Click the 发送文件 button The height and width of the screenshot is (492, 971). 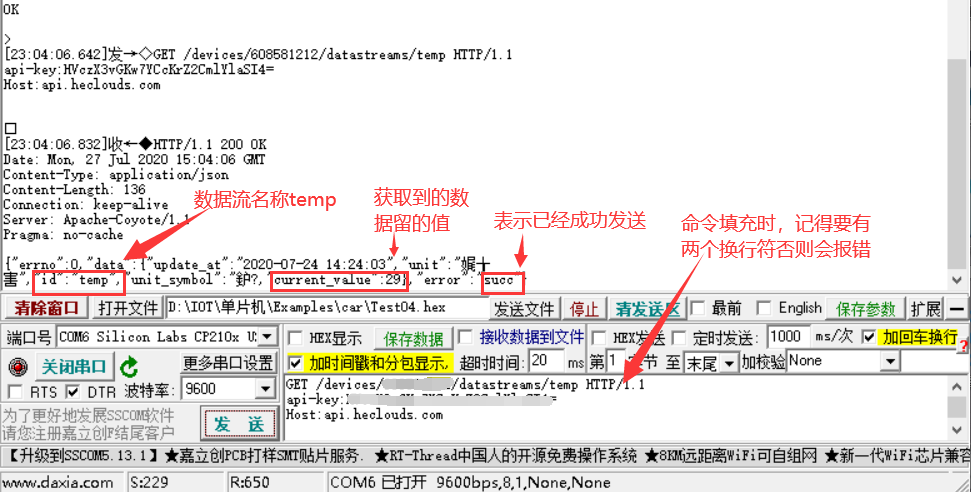click(x=525, y=308)
